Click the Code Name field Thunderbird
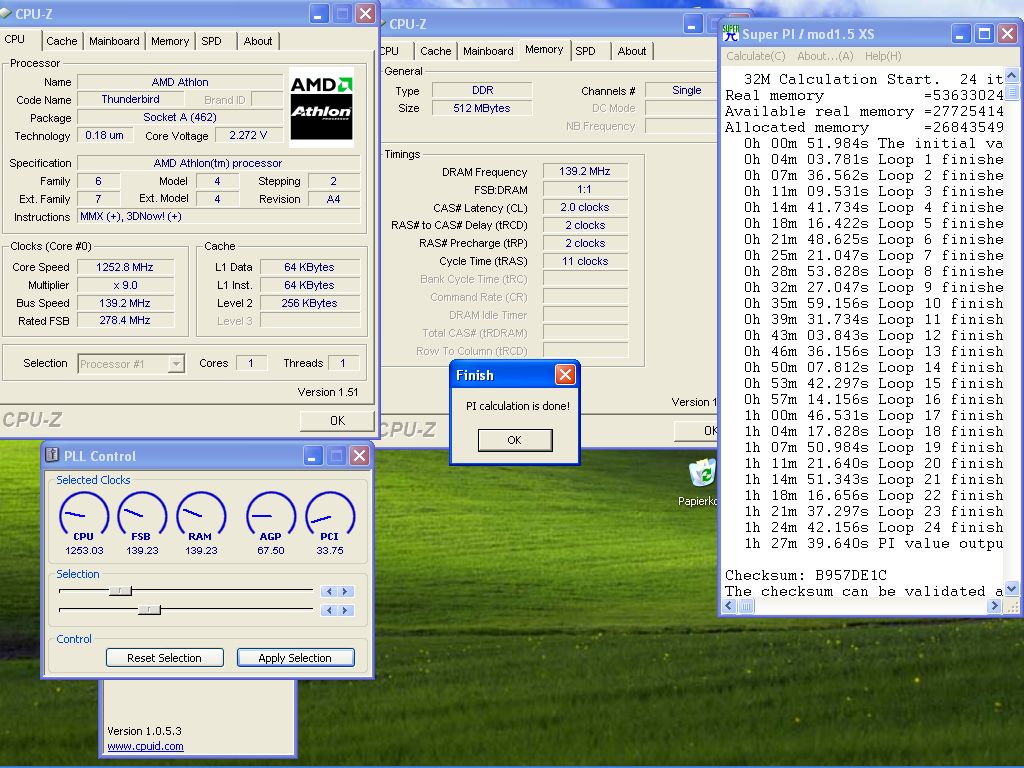The image size is (1024, 768). coord(130,99)
